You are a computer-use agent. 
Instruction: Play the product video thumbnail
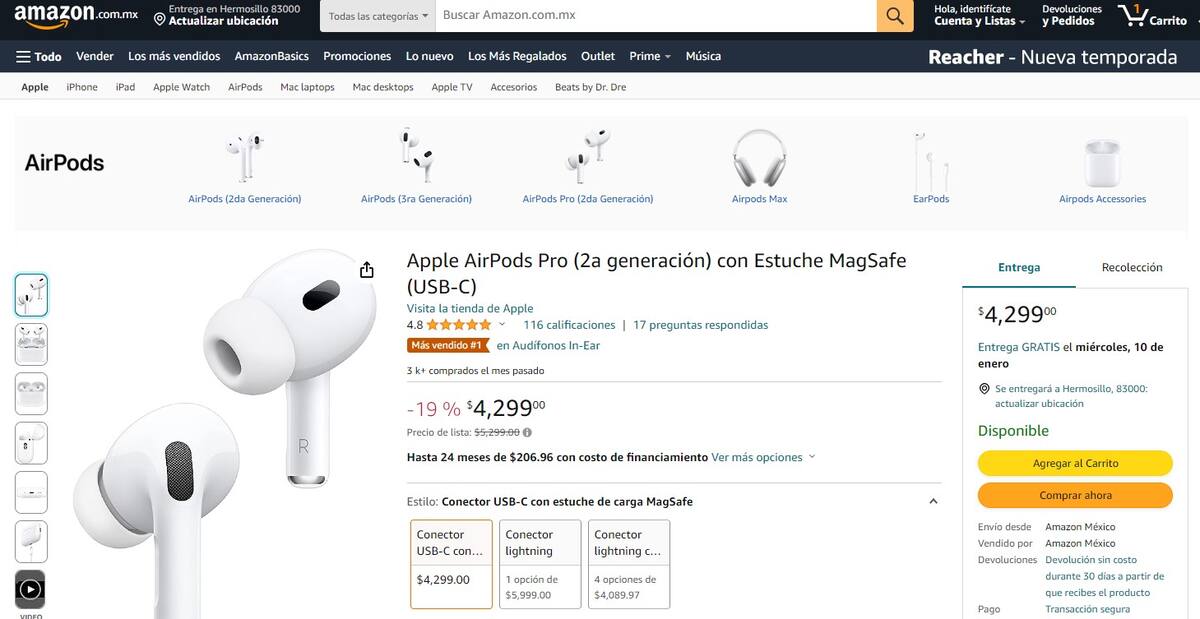[x=31, y=589]
